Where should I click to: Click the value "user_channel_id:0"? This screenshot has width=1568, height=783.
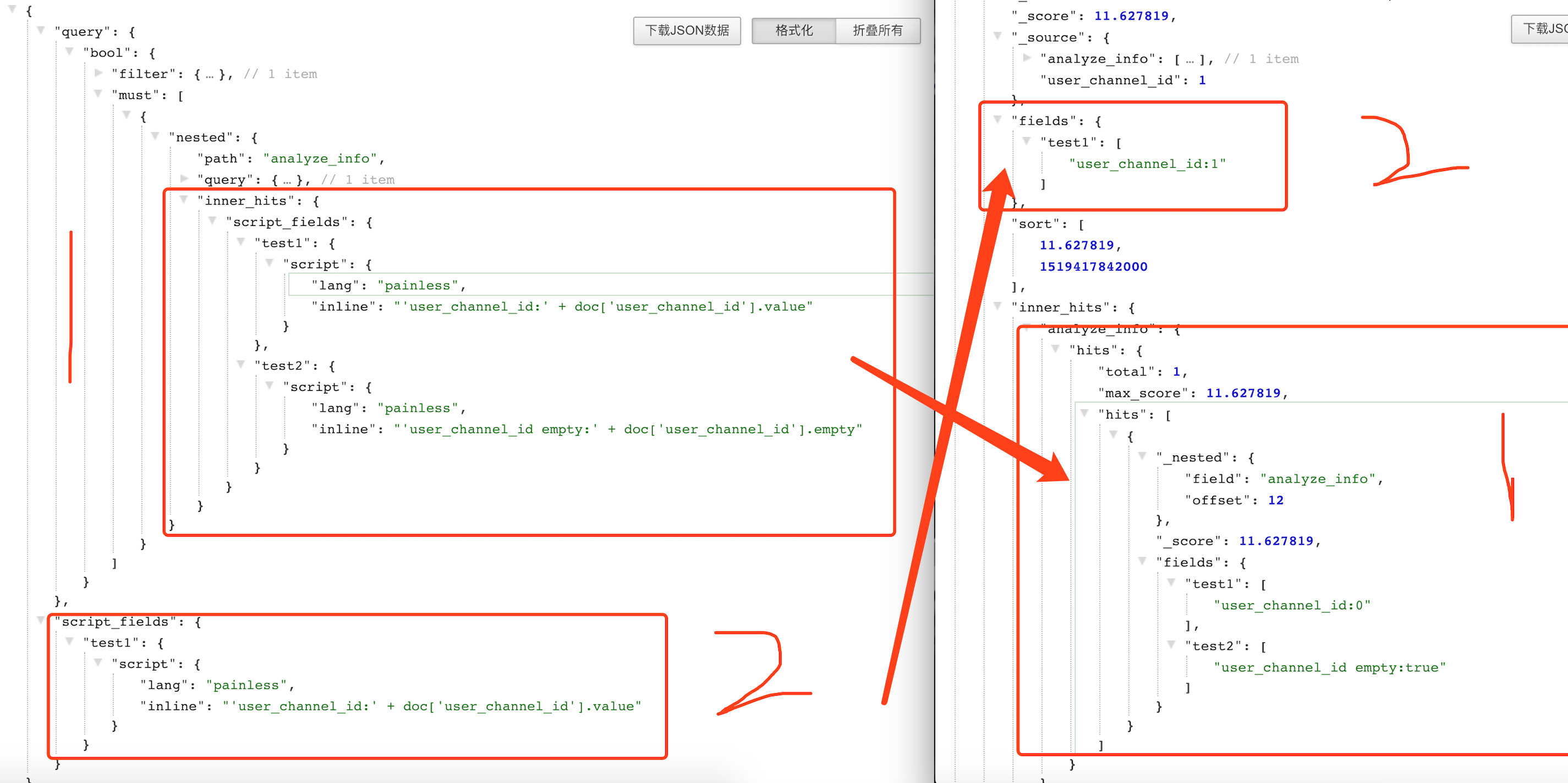[x=1292, y=605]
